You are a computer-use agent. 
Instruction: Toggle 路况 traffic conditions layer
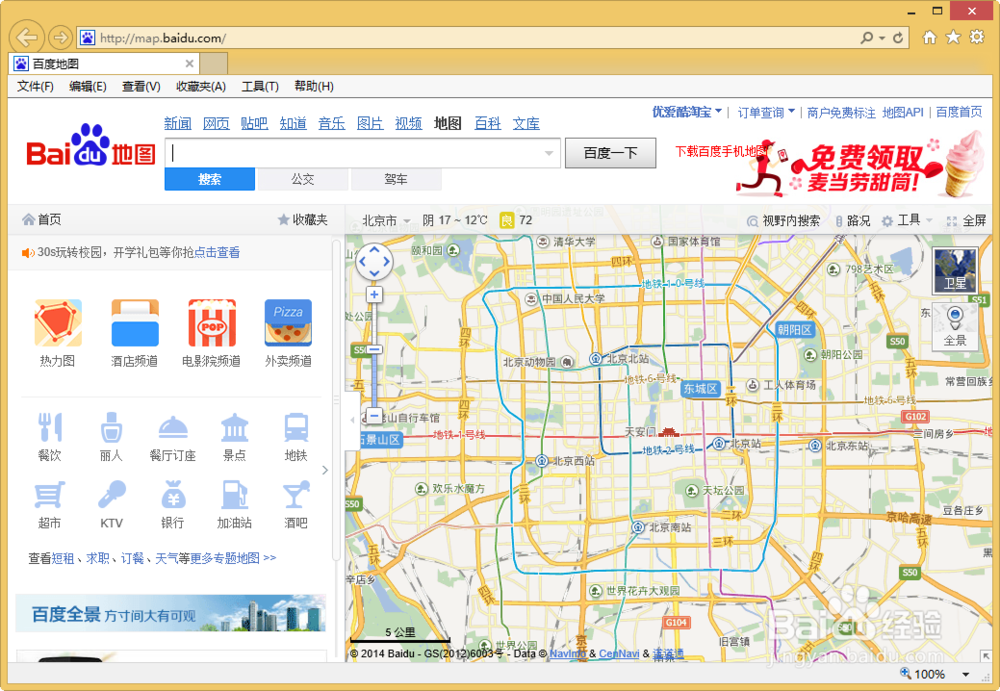[x=853, y=221]
